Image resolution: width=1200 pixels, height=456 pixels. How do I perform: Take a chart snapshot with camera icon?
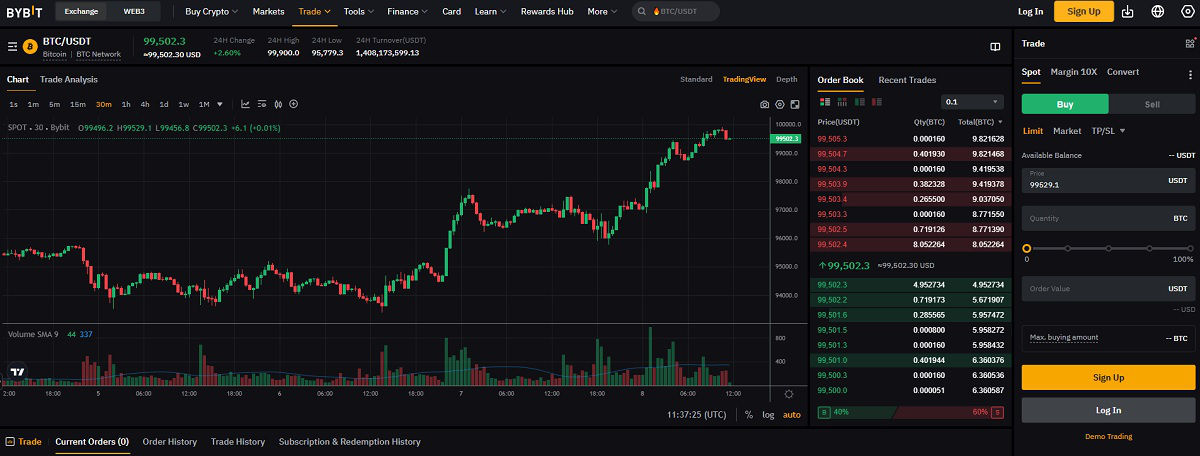765,104
